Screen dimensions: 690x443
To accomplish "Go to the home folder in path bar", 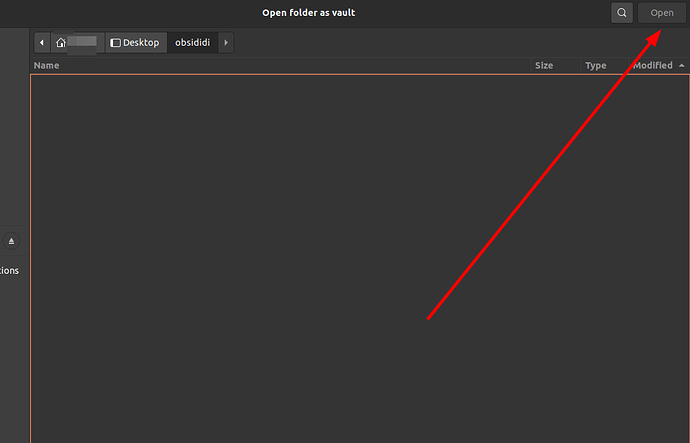I will pos(78,43).
